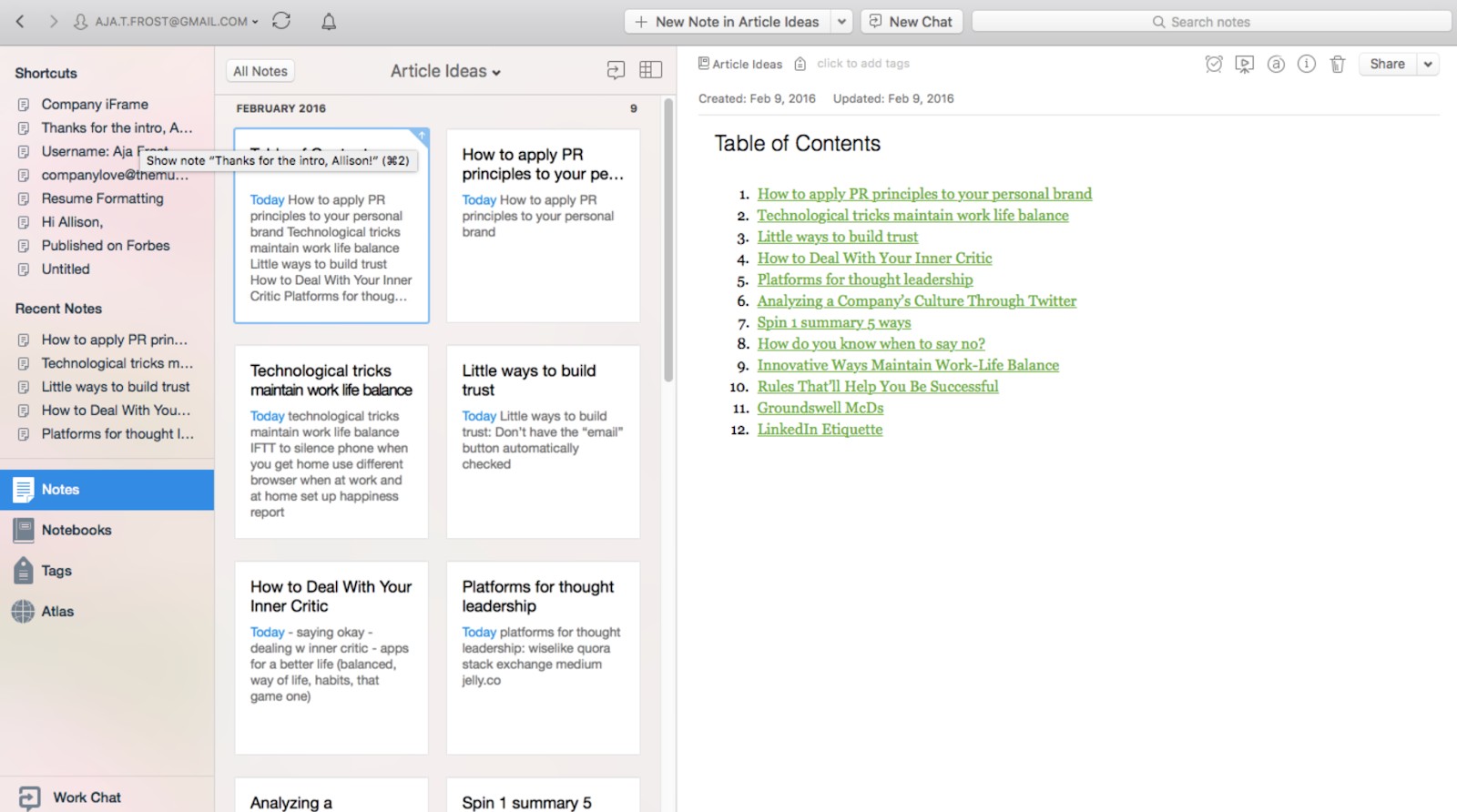
Task: Select Platforms for thought leadership card
Action: pyautogui.click(x=543, y=658)
